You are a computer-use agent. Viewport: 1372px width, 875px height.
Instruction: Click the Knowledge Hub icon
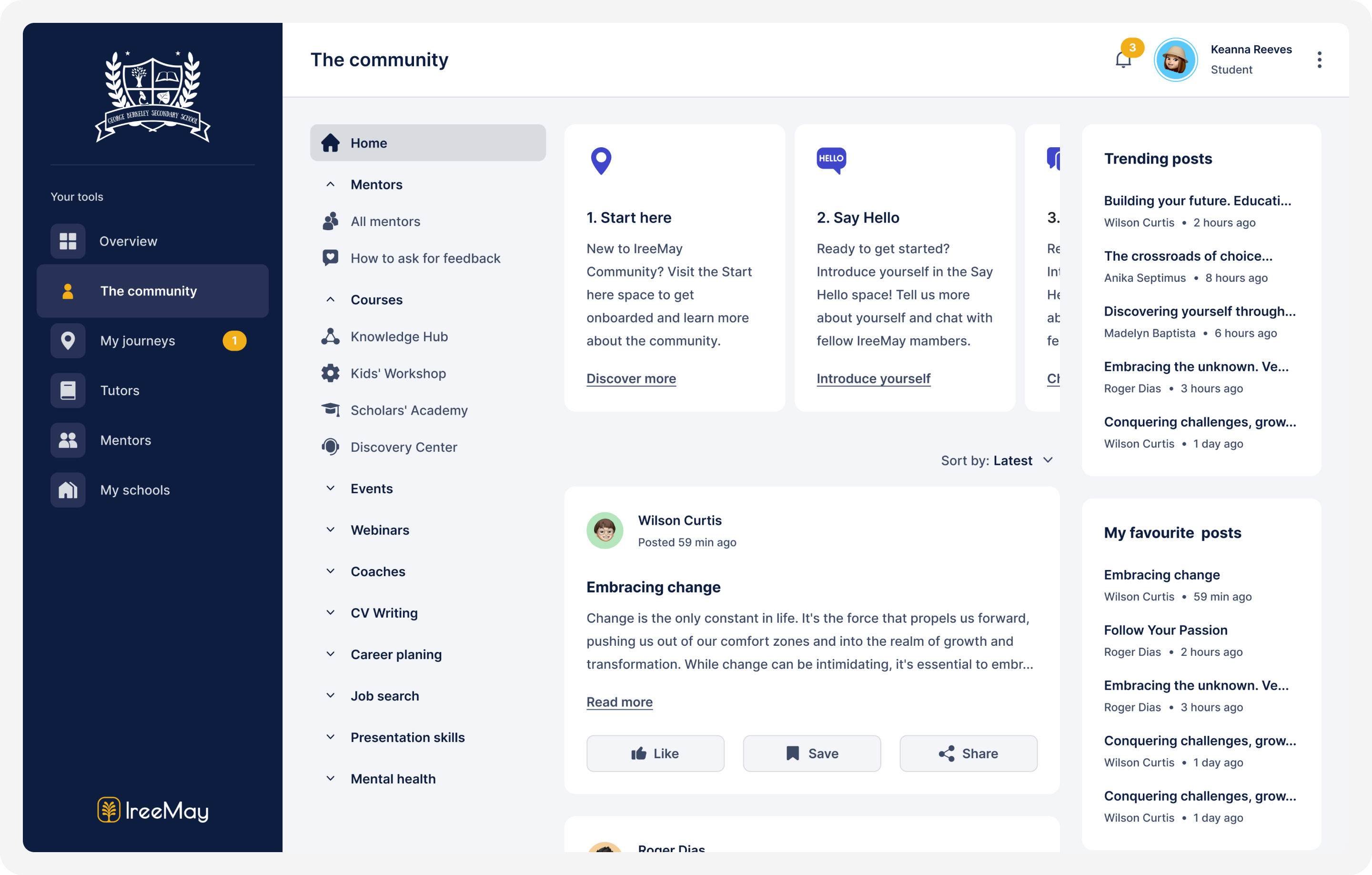331,336
